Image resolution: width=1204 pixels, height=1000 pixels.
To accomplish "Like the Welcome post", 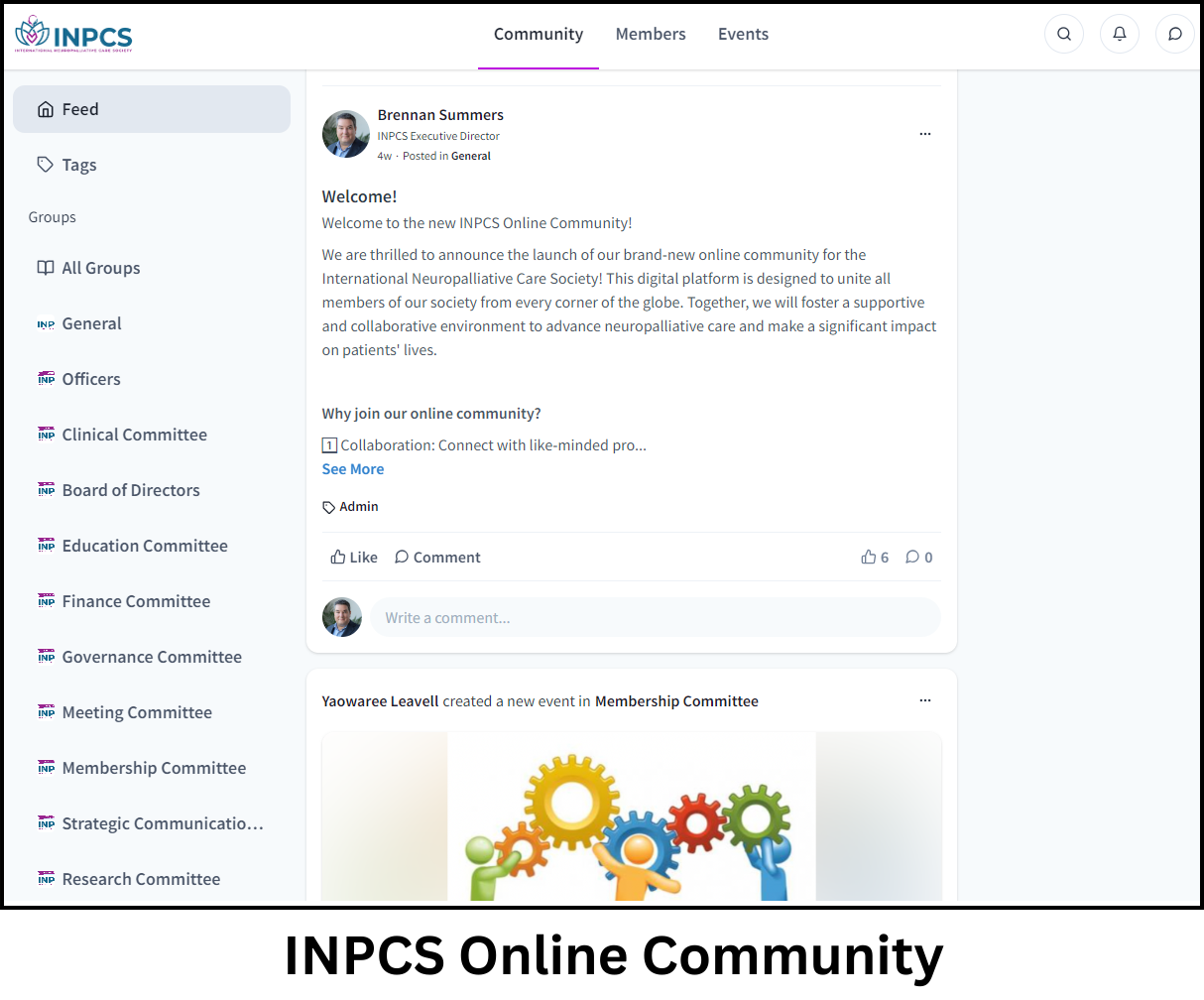I will (354, 558).
